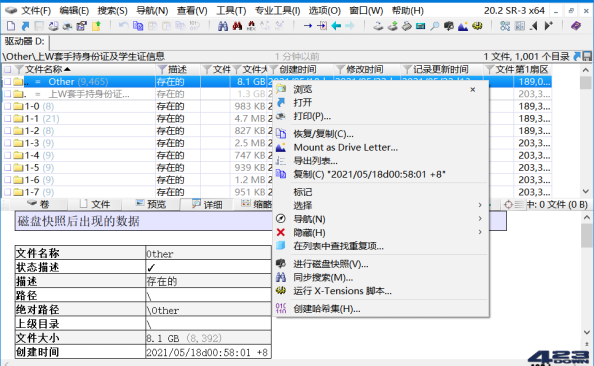Open the Properties toolbar icon
The image size is (594, 366).
click(x=81, y=26)
